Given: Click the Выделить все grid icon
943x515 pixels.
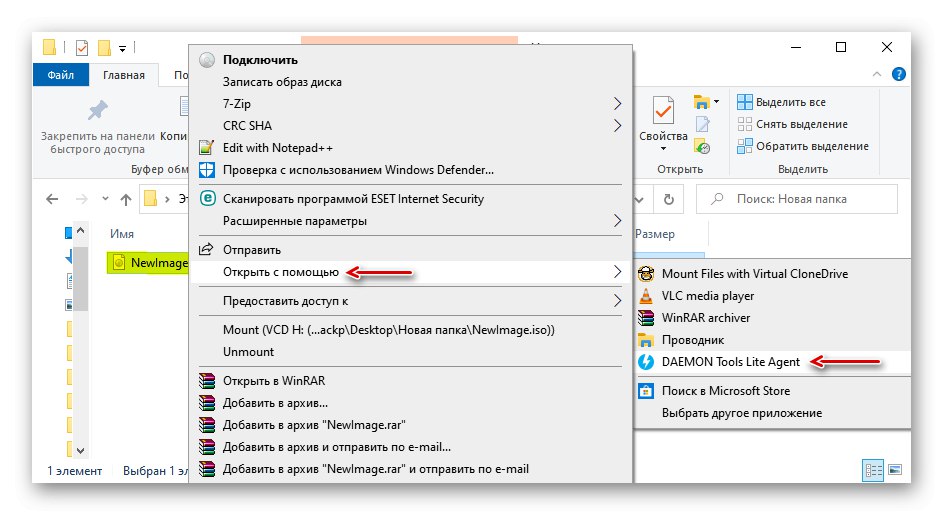Looking at the screenshot, I should 745,102.
